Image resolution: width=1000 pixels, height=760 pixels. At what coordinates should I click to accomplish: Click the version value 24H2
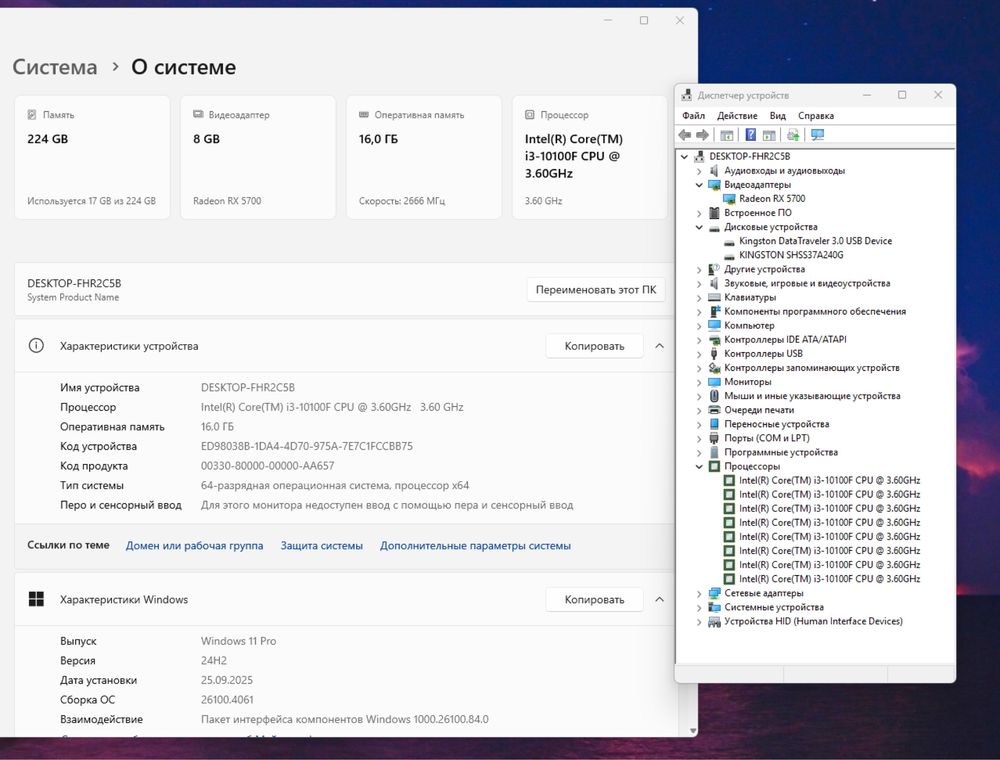[x=214, y=661]
